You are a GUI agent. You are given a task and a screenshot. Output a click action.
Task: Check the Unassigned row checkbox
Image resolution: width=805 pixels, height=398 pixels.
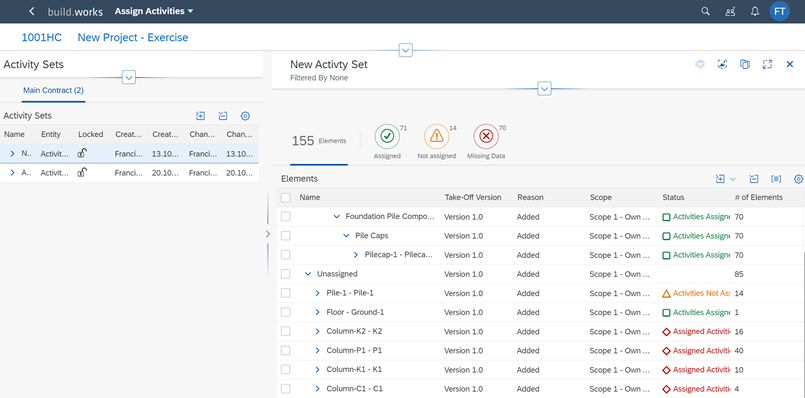pyautogui.click(x=285, y=274)
